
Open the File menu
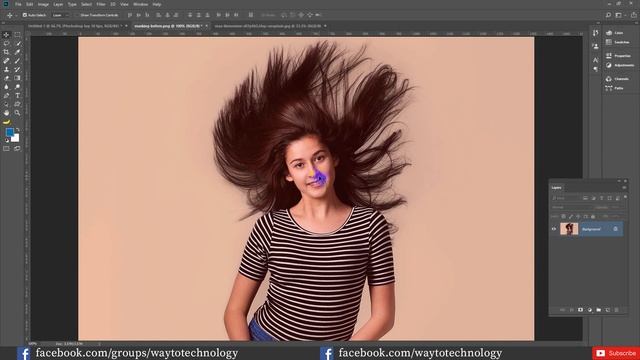[18, 4]
